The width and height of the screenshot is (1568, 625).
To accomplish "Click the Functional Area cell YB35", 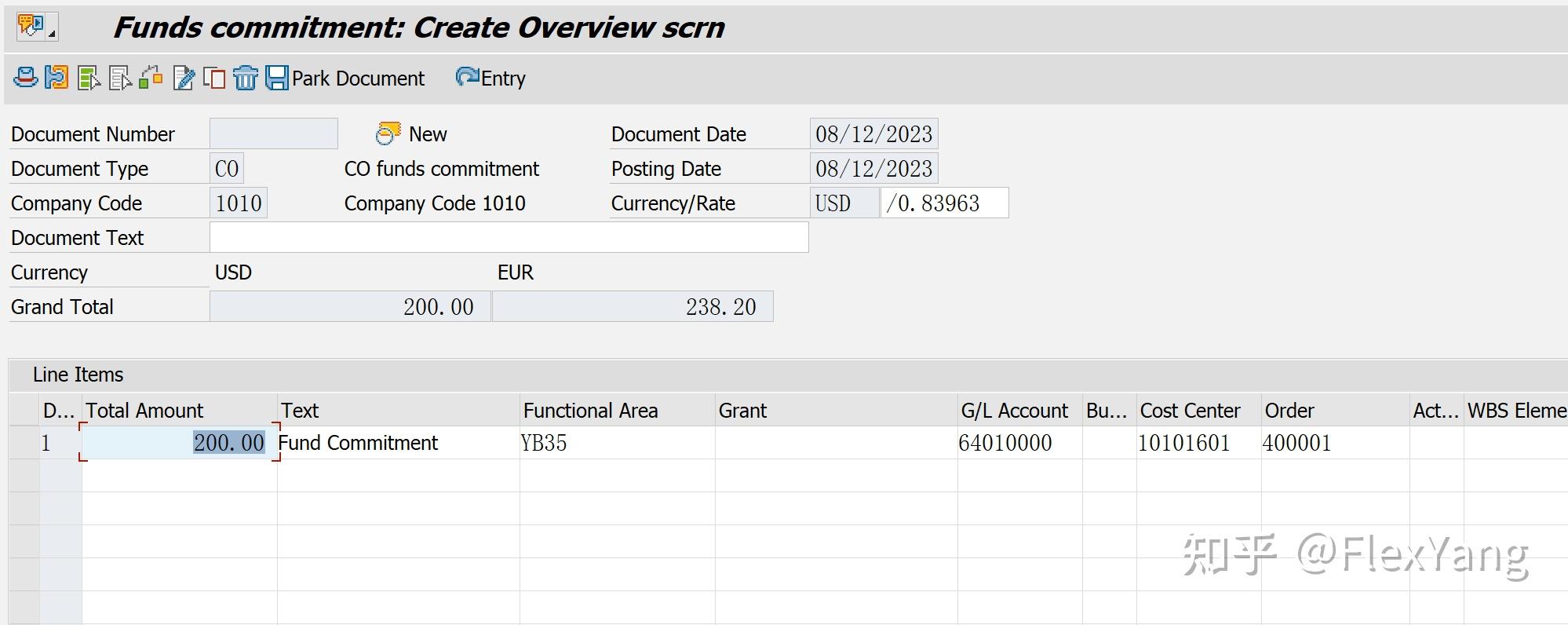I will pos(617,443).
